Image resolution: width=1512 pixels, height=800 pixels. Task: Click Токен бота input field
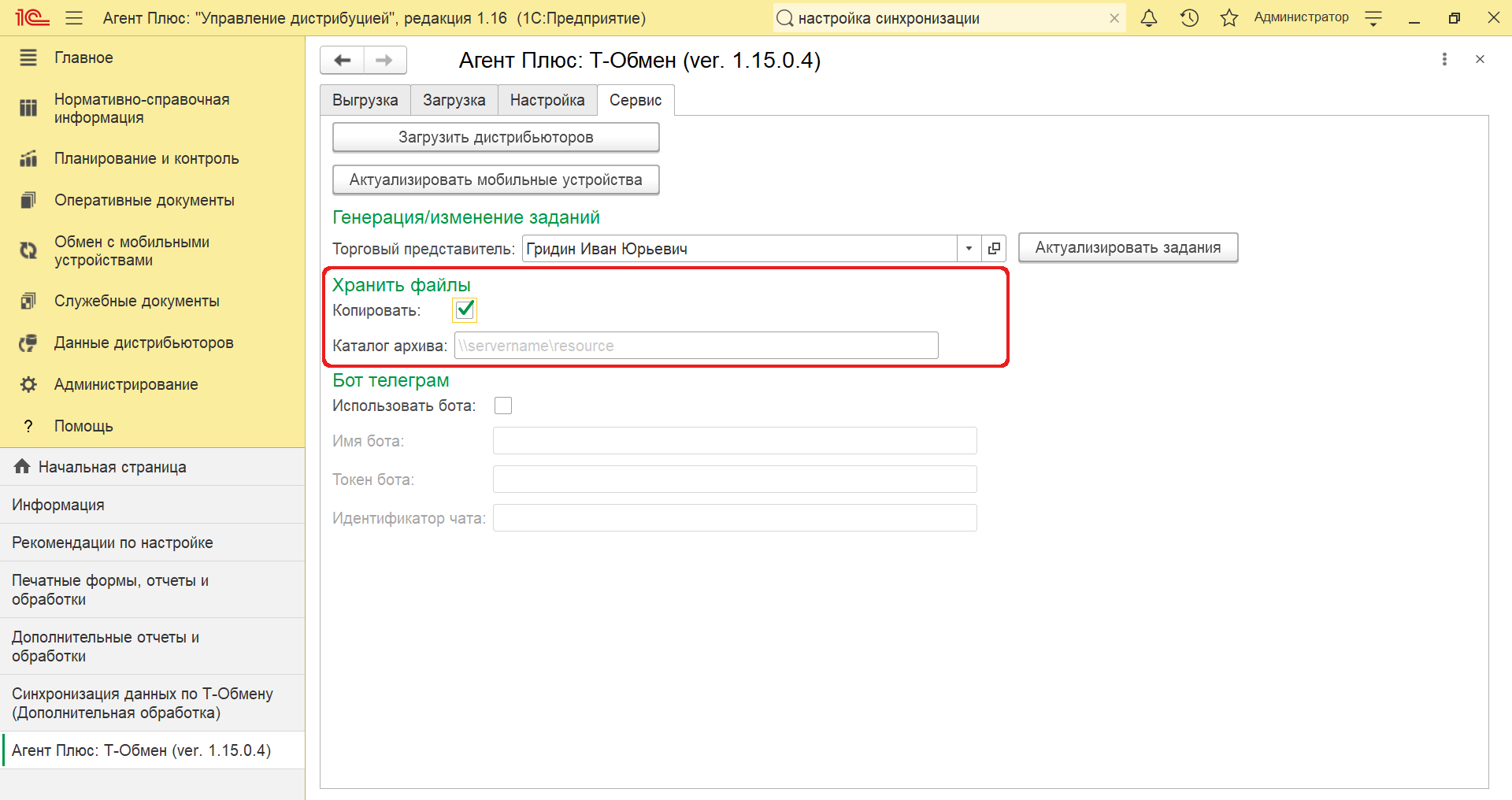pyautogui.click(x=735, y=480)
